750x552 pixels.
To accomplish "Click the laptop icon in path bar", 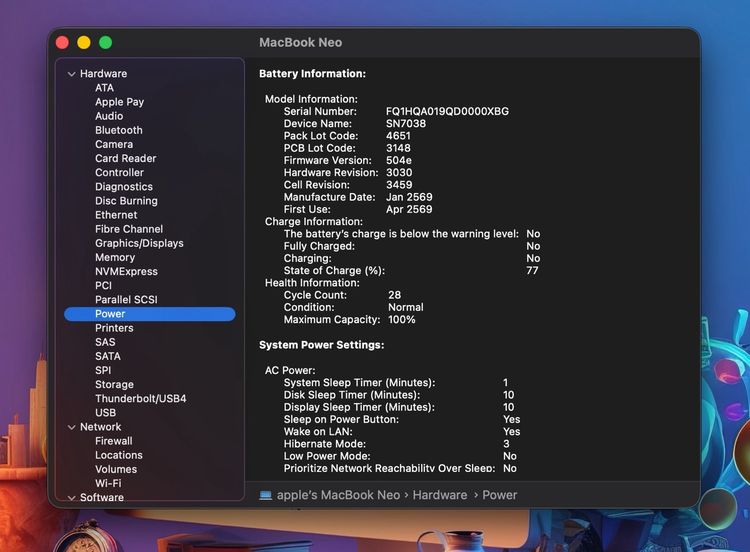I will click(265, 495).
